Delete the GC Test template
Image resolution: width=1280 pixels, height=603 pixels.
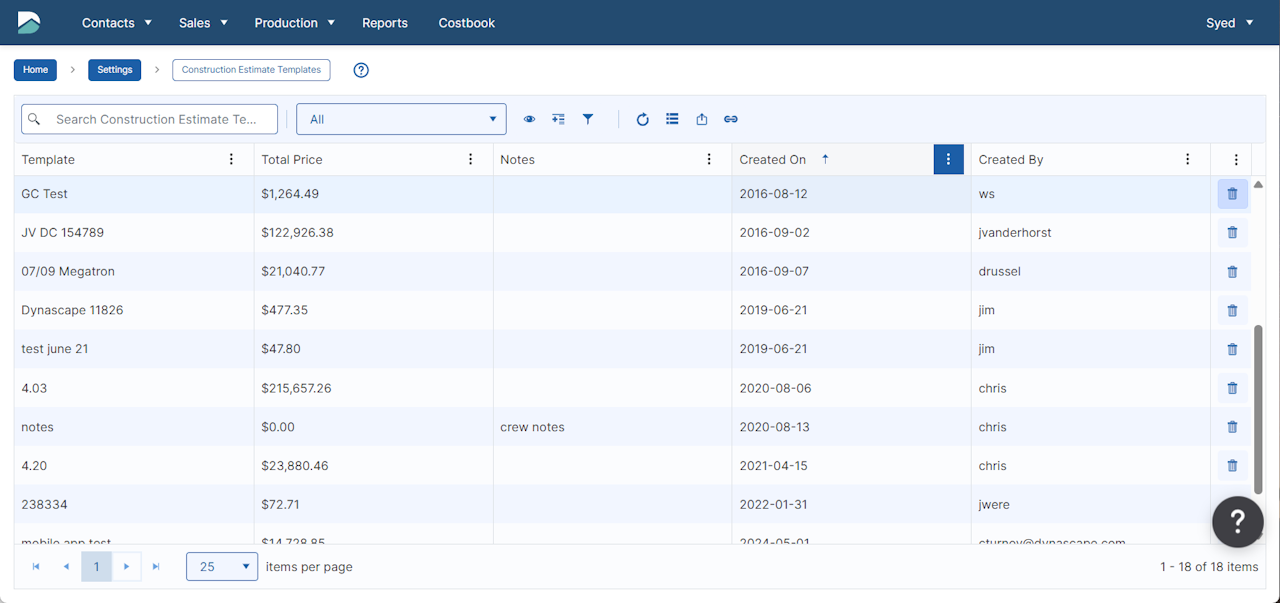(x=1232, y=194)
